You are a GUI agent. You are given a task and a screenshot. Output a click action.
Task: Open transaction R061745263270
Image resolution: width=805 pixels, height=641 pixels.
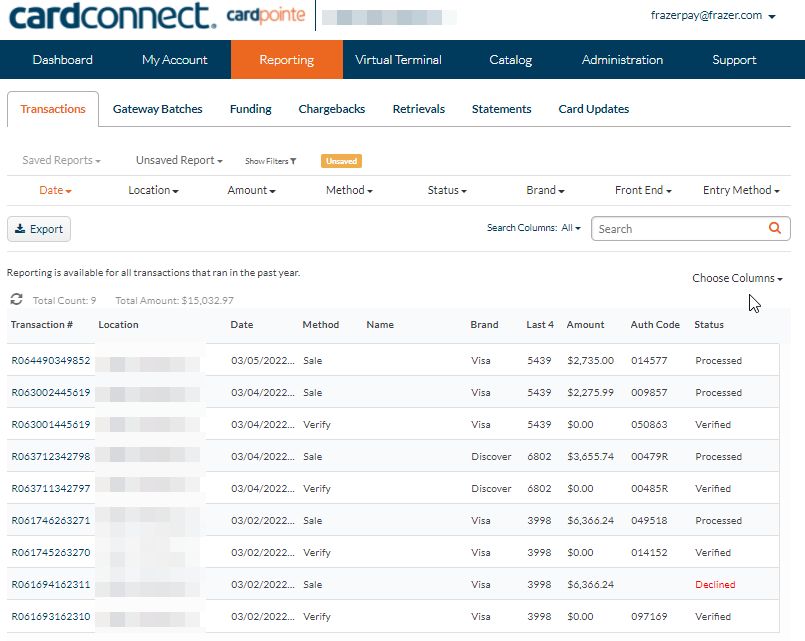51,552
